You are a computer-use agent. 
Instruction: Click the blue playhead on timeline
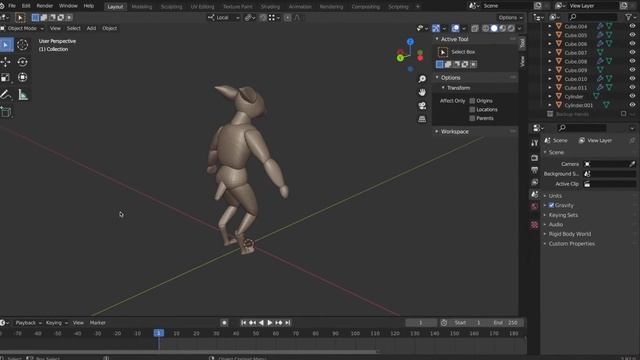(x=159, y=333)
